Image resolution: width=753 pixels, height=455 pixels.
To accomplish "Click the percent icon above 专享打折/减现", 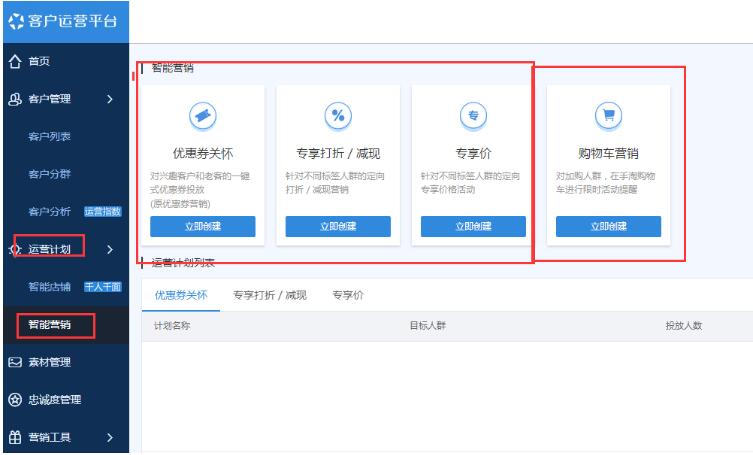I will [x=338, y=116].
